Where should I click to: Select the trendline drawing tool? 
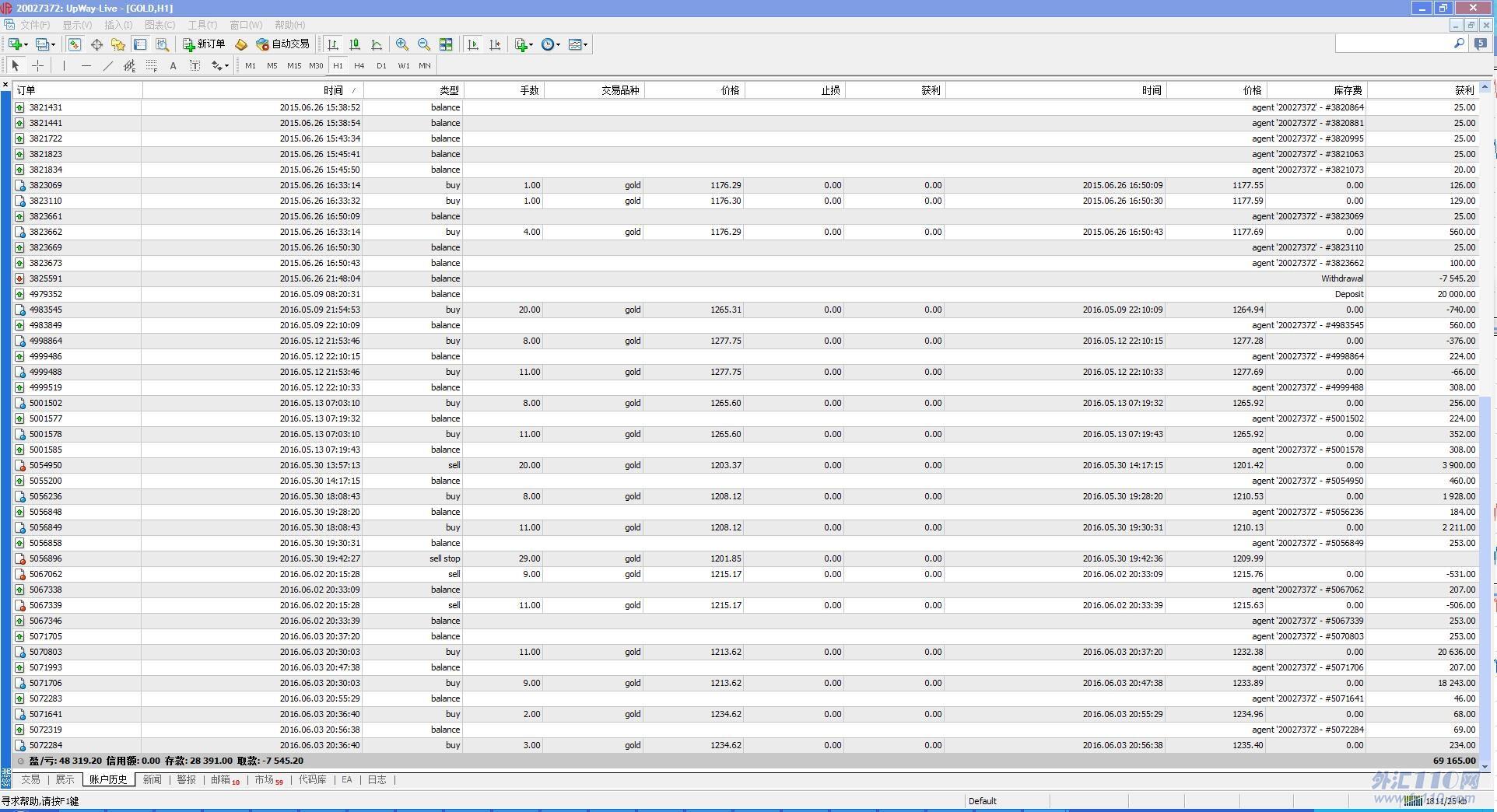[108, 65]
